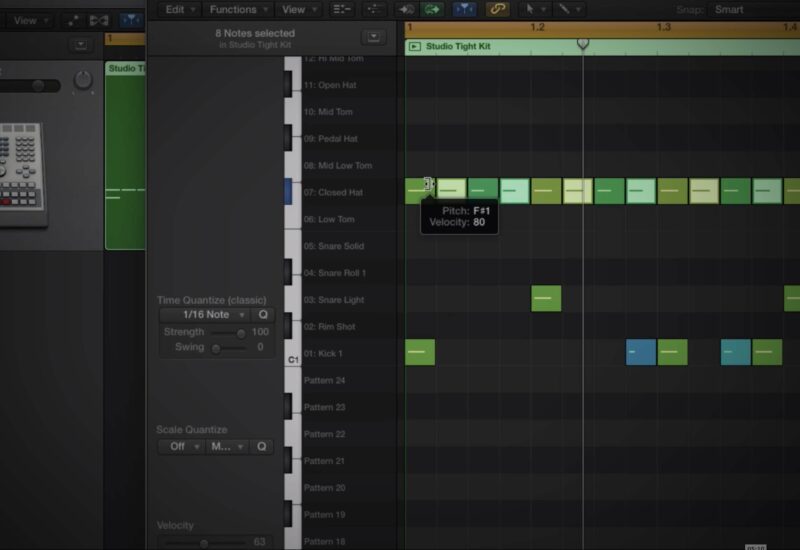Open the piano roll View menu

click(x=299, y=9)
